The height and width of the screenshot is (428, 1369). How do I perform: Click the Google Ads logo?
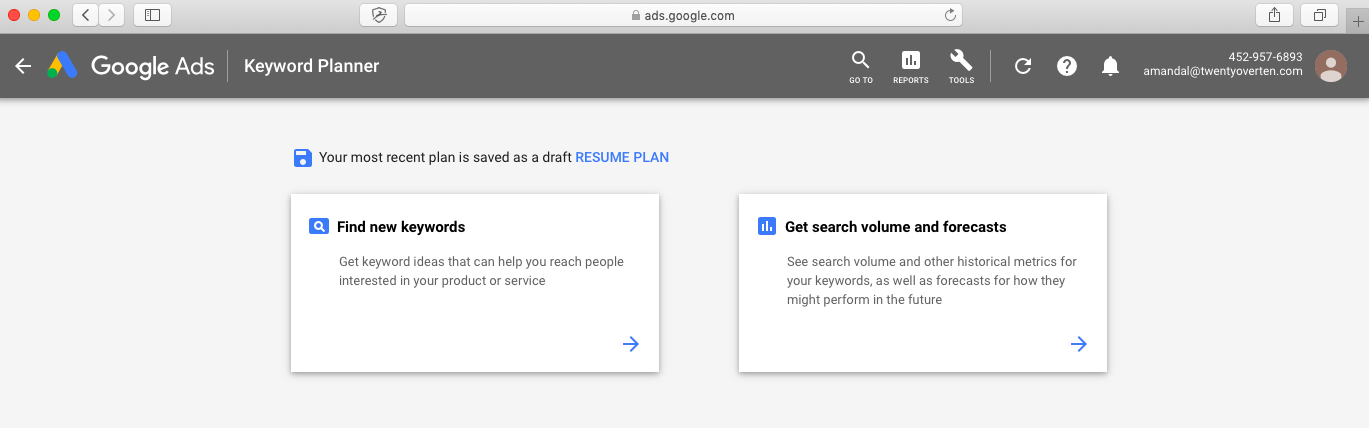pyautogui.click(x=131, y=66)
